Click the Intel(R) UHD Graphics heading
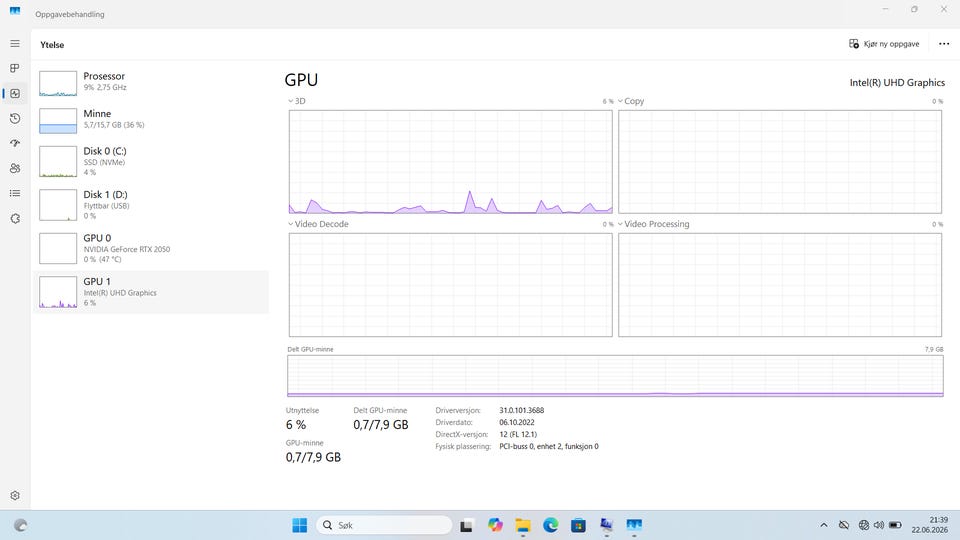This screenshot has width=960, height=540. point(897,83)
